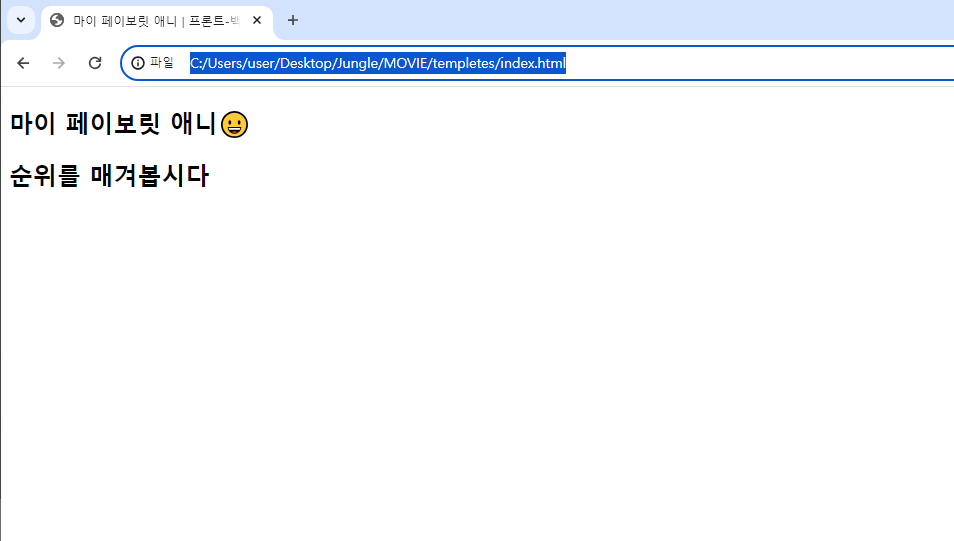The width and height of the screenshot is (954, 541).
Task: View site information via 파일 info icon
Action: click(x=153, y=63)
